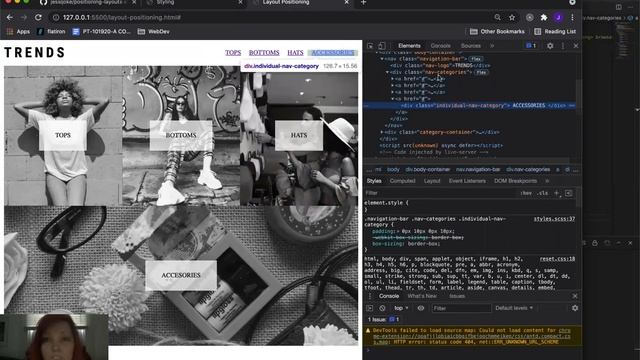
Task: Click div.nav-categories in the breadcrumb trail
Action: pyautogui.click(x=528, y=169)
